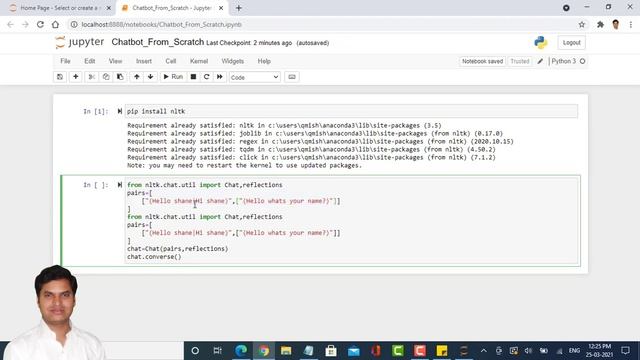Open the Chrome profile avatar

point(616,24)
